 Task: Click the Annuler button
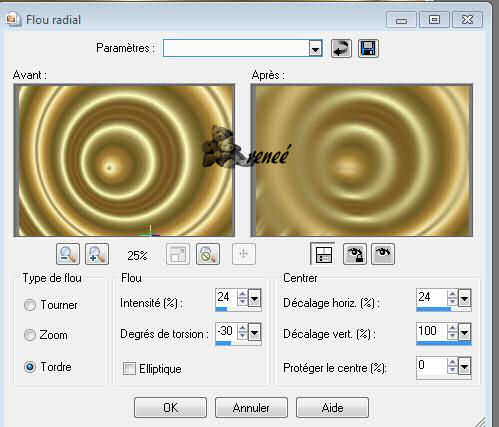251,407
